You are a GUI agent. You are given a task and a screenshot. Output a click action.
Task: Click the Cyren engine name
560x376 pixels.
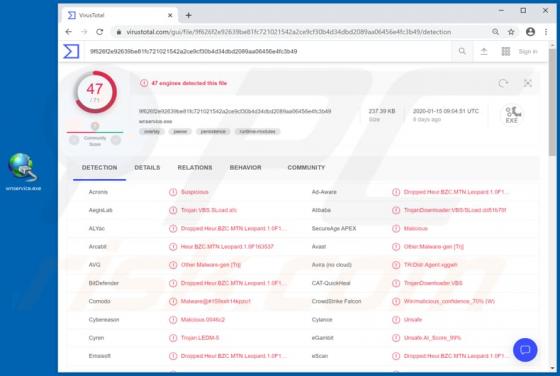coord(96,338)
